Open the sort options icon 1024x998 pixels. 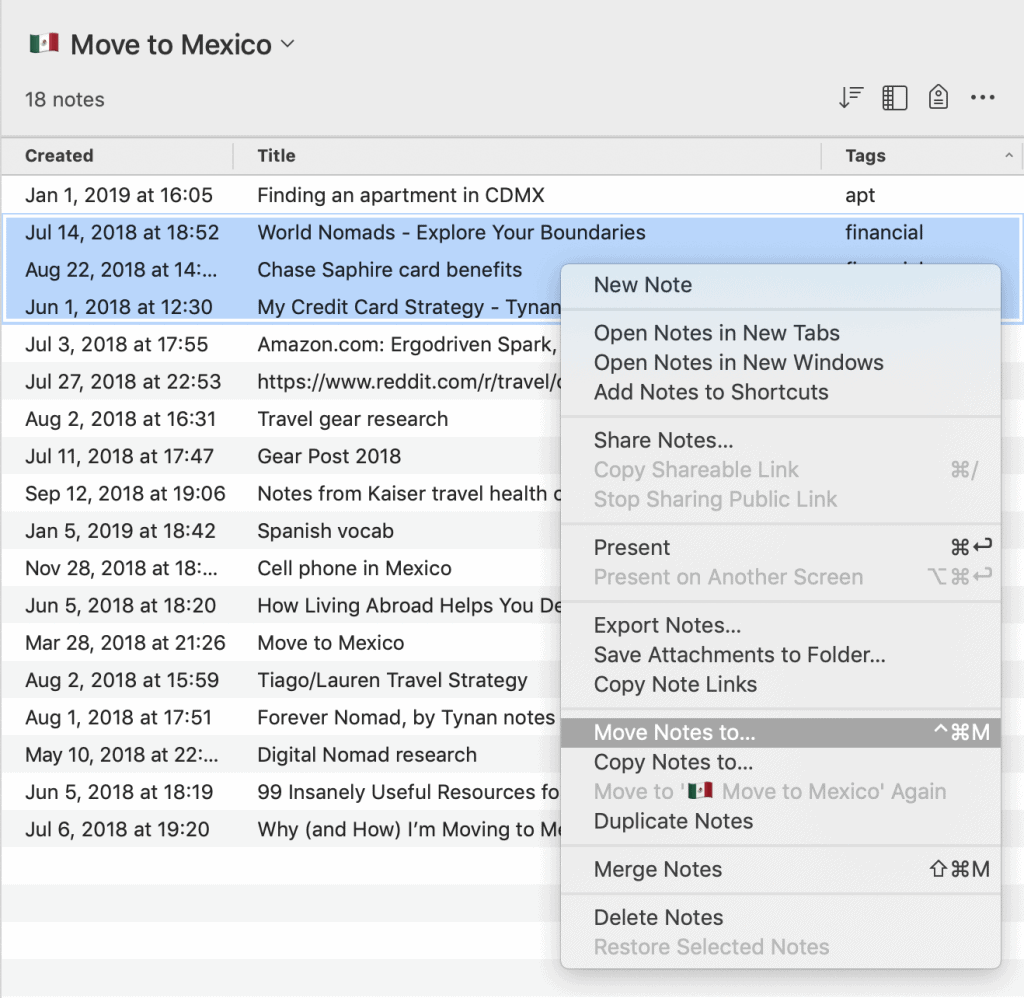tap(850, 98)
